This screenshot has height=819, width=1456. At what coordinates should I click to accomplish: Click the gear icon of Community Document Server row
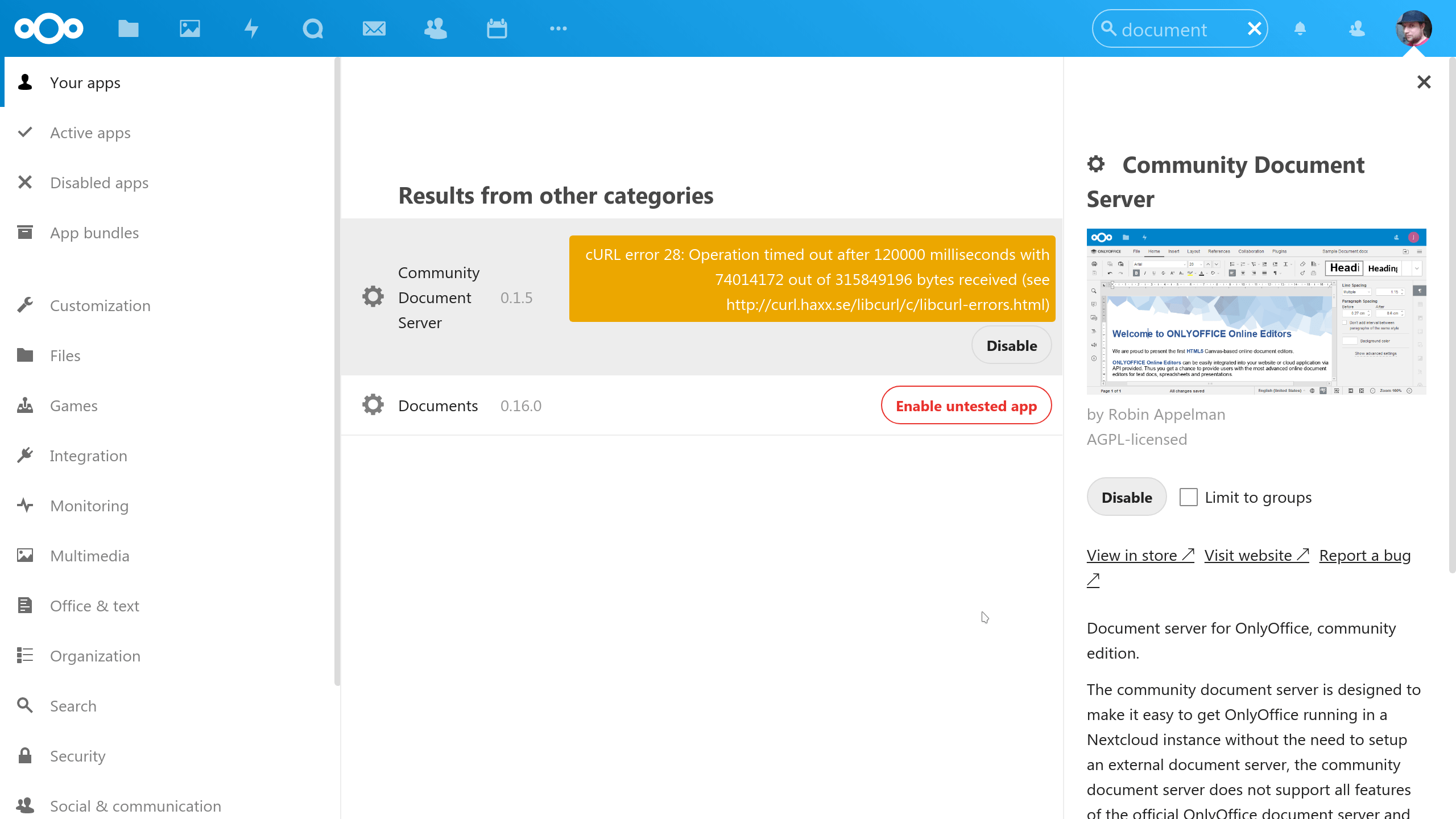coord(373,297)
